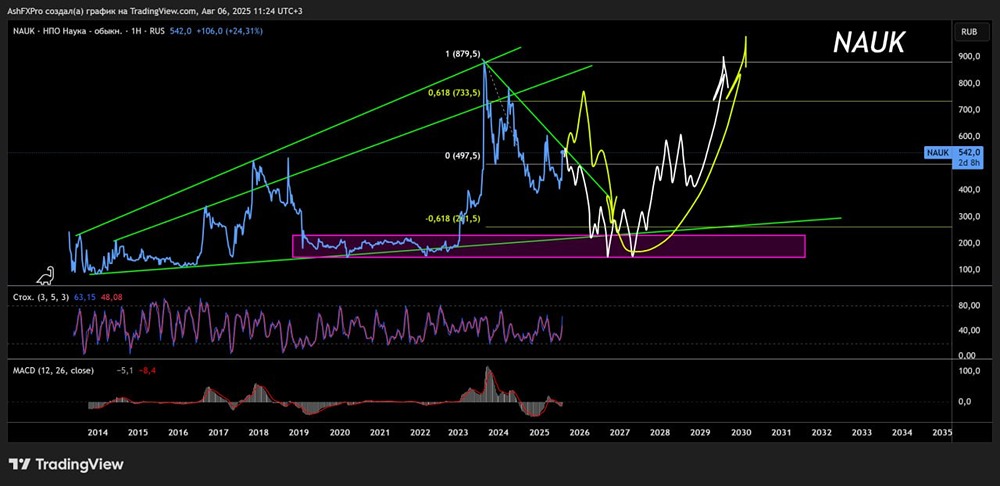Click '2016' on the time axis
The width and height of the screenshot is (1000, 486).
pos(178,432)
